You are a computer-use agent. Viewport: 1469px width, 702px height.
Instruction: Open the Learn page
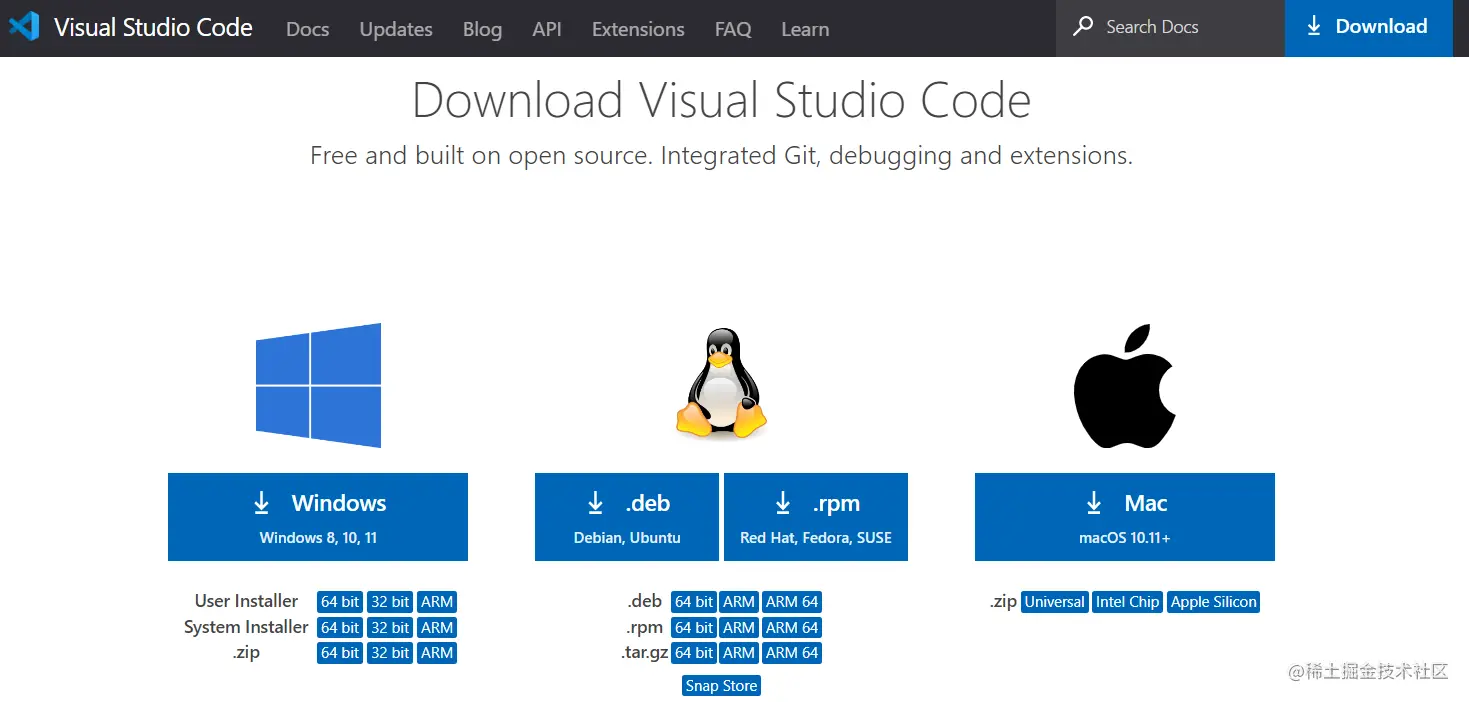(805, 29)
